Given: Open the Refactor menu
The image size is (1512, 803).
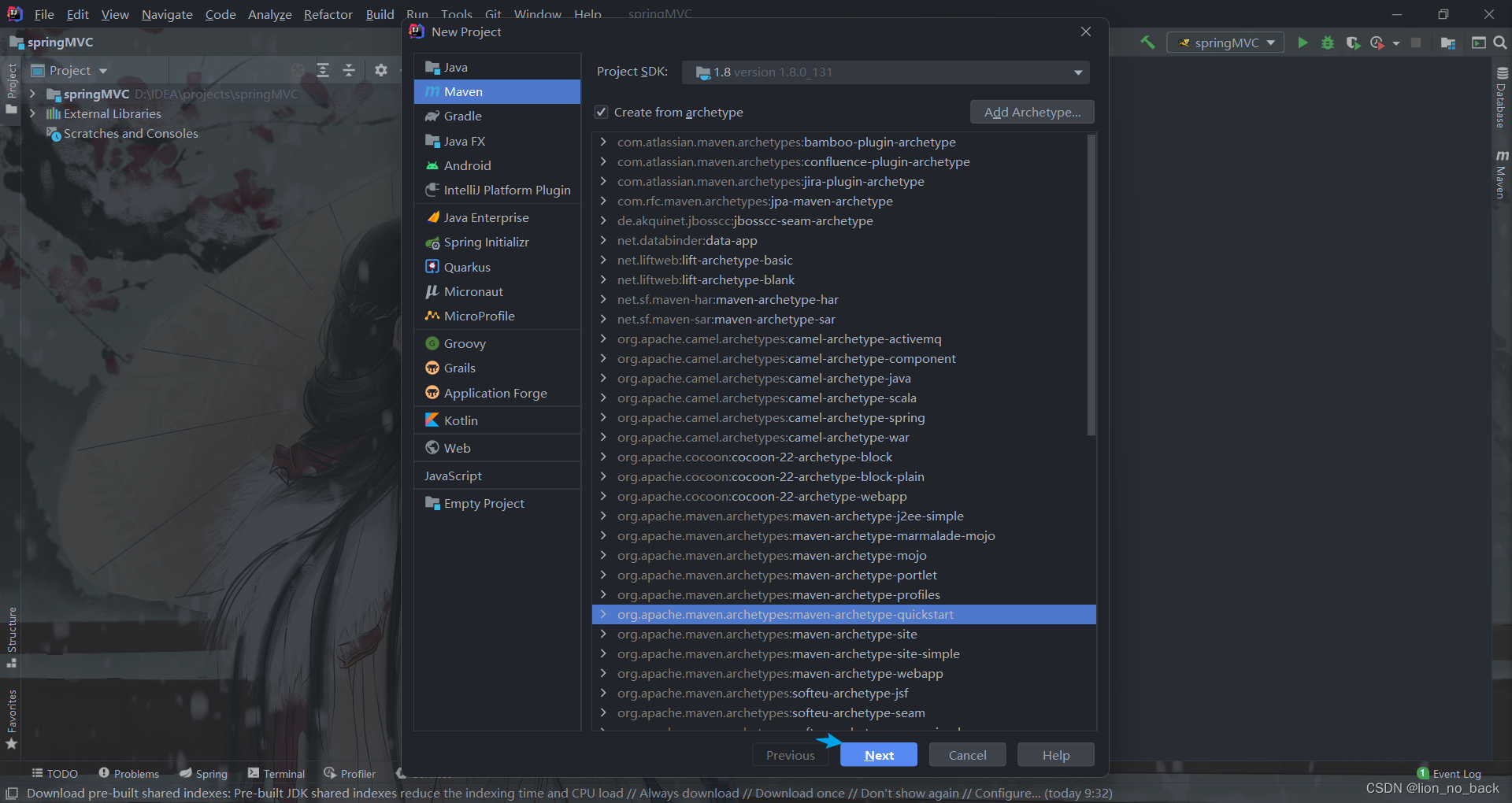Looking at the screenshot, I should (x=328, y=14).
